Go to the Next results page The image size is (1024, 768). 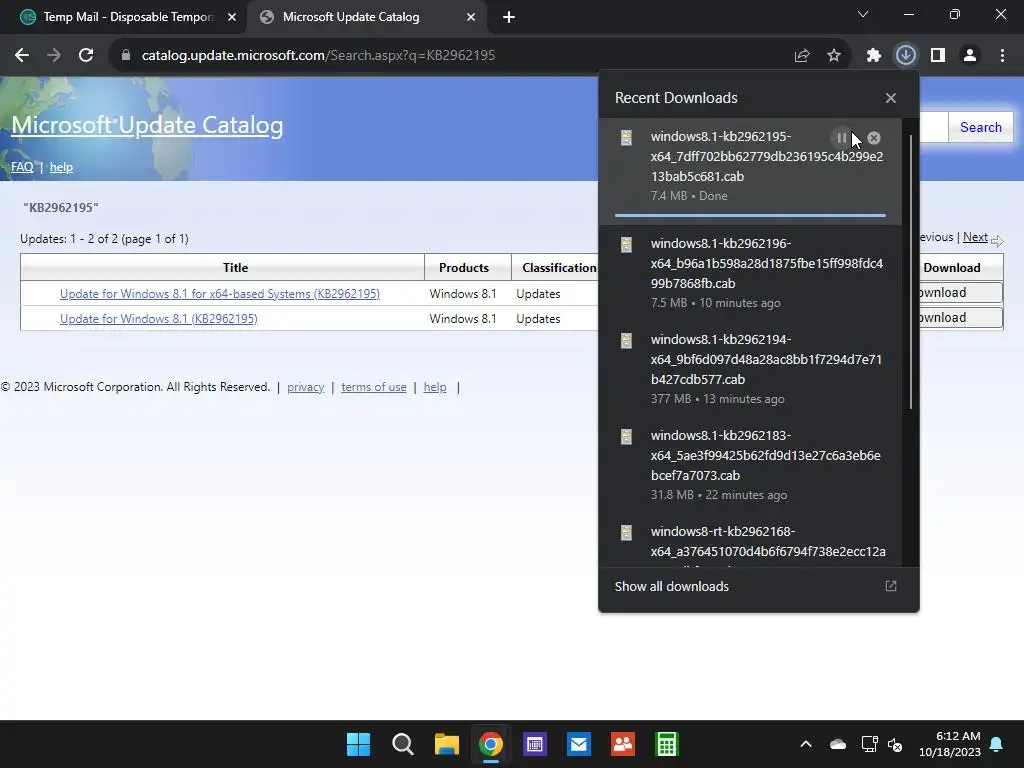point(975,238)
